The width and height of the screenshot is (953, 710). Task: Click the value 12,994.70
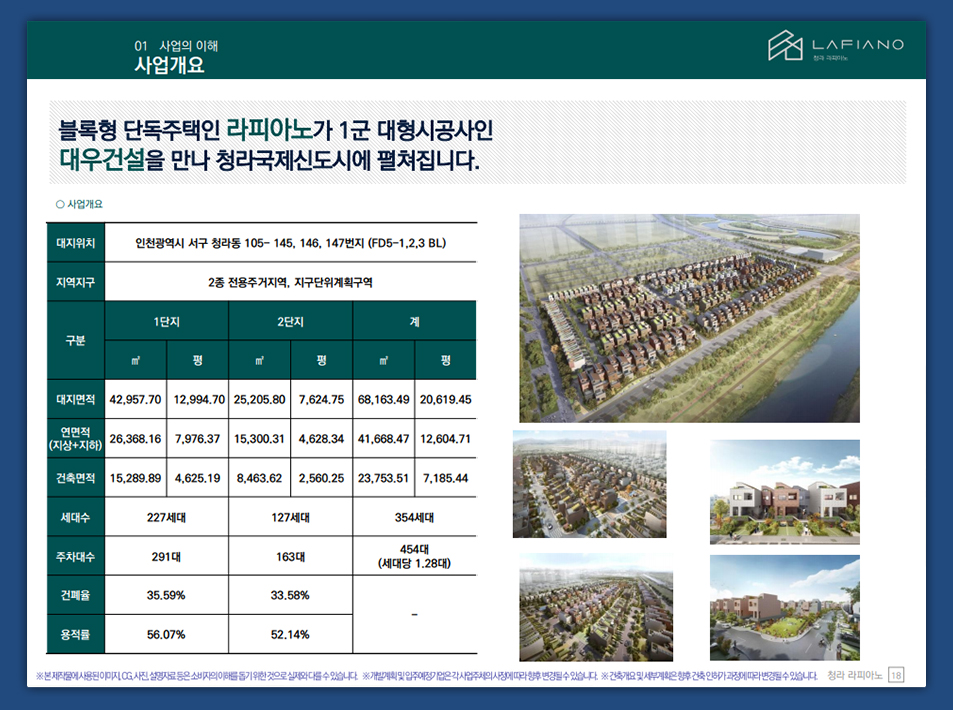(x=199, y=399)
